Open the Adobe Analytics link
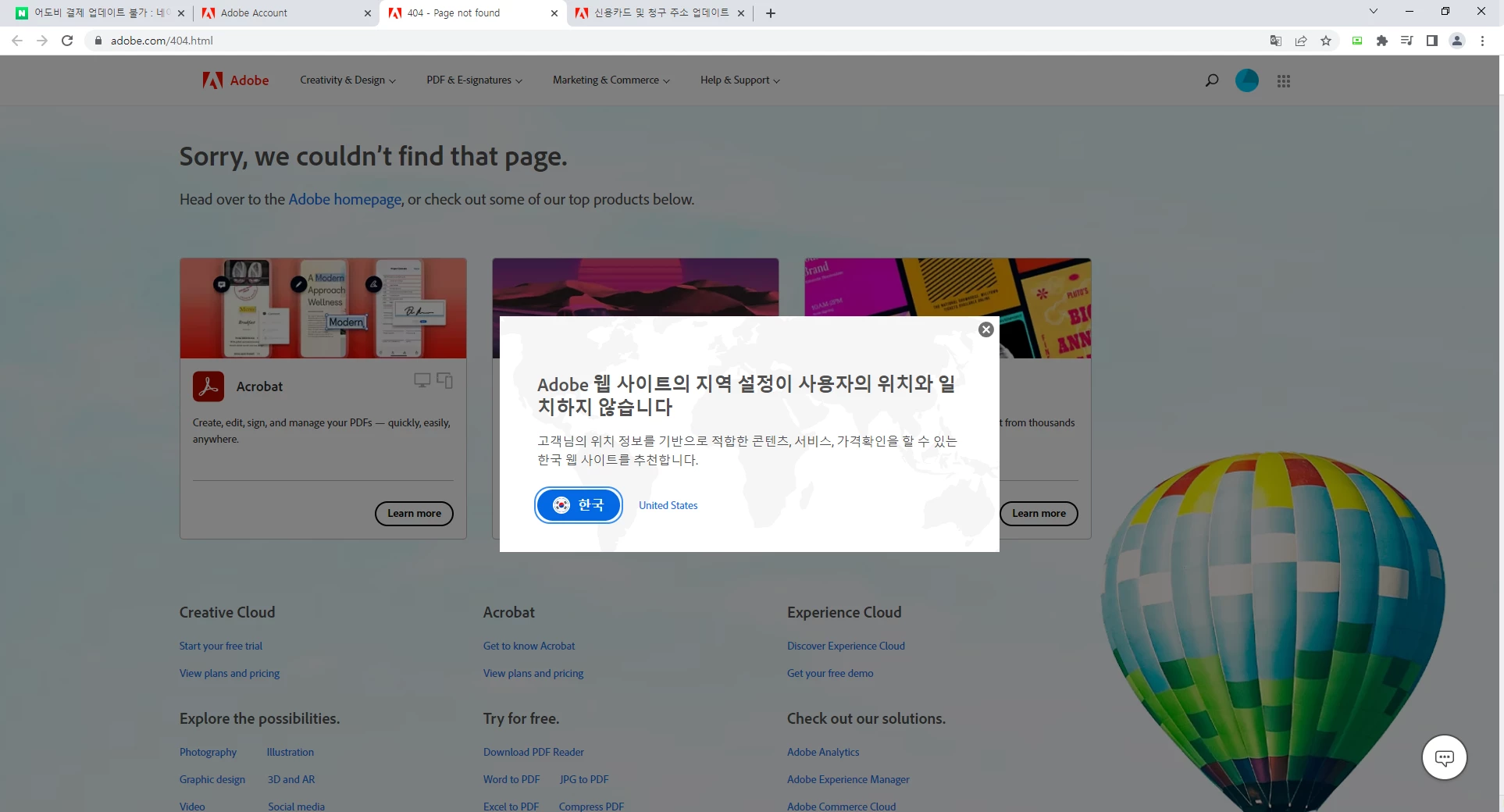 pyautogui.click(x=823, y=752)
